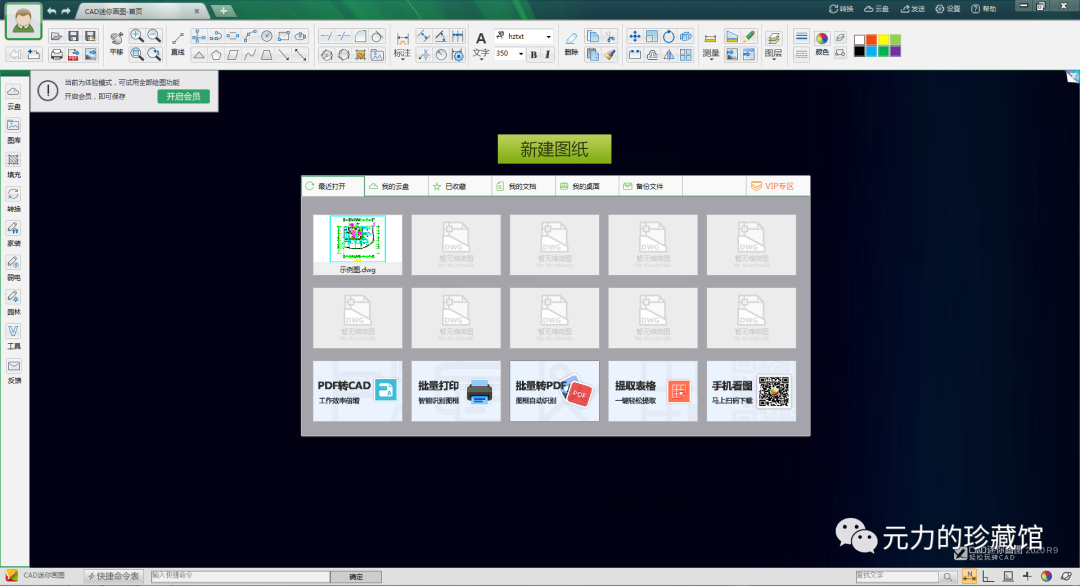Open the VIP专区 tab
The width and height of the screenshot is (1080, 586).
click(x=778, y=186)
